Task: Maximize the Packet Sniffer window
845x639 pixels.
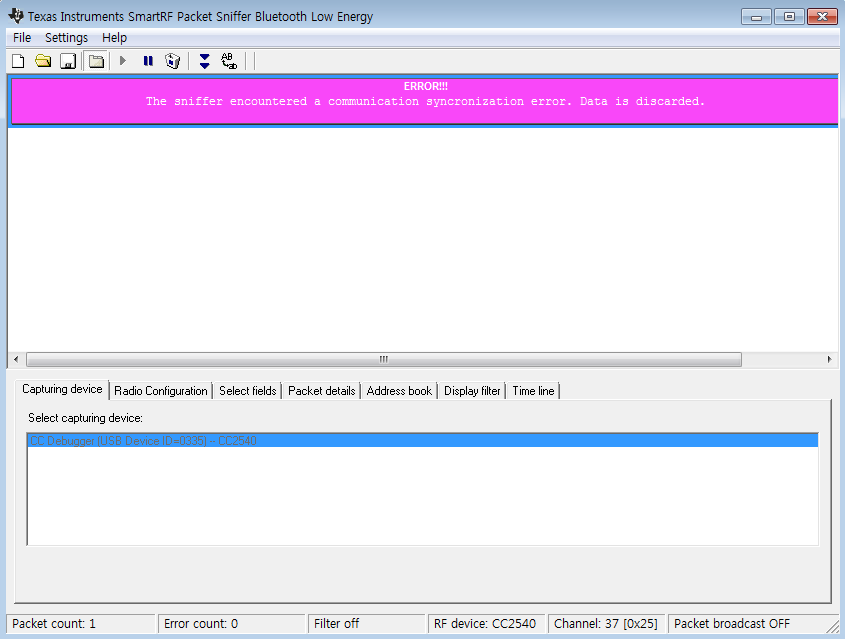Action: point(789,17)
